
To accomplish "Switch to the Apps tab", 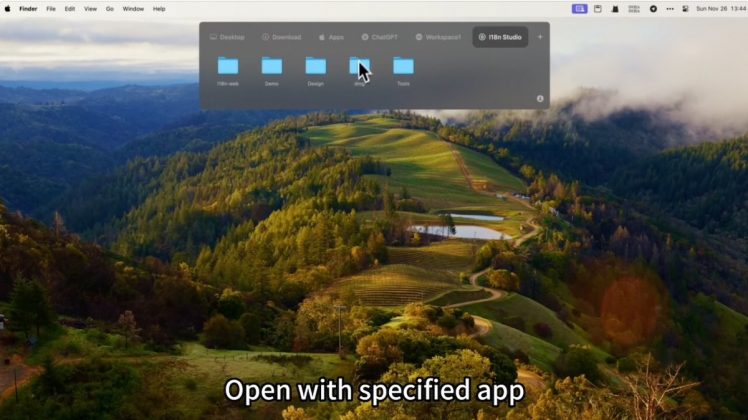I will point(331,37).
